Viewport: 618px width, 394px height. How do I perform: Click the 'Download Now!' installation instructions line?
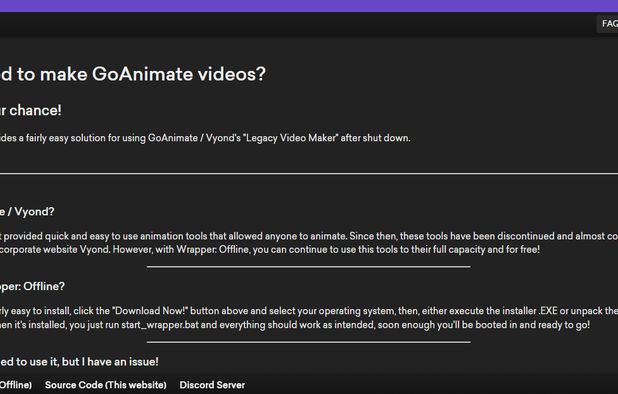(309, 311)
